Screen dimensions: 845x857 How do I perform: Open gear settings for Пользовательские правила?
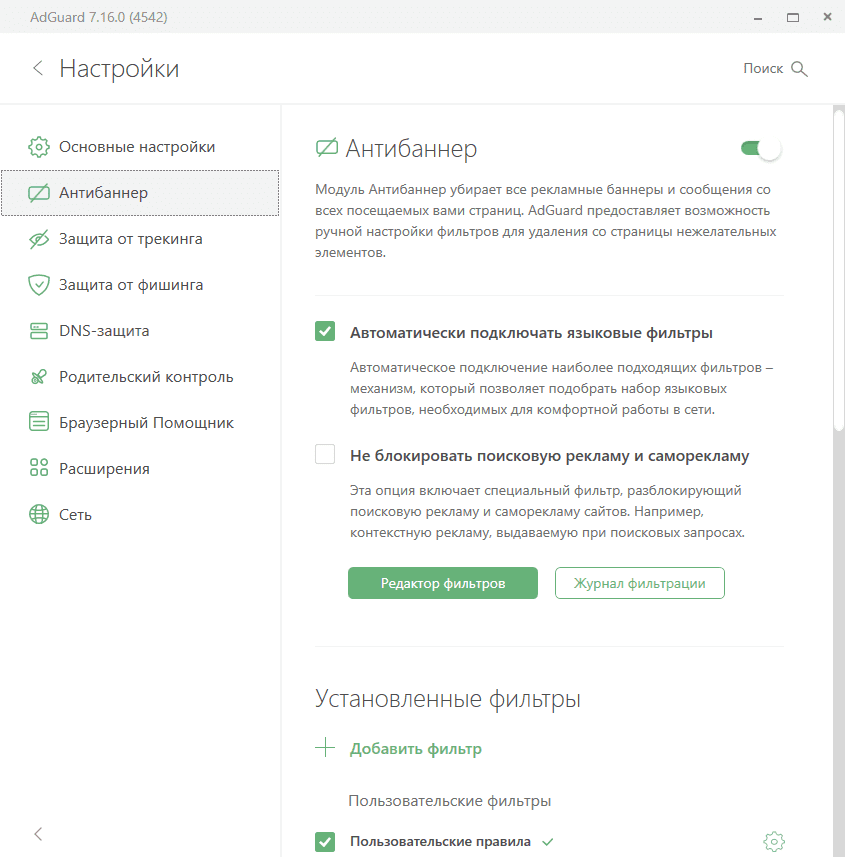(x=774, y=842)
